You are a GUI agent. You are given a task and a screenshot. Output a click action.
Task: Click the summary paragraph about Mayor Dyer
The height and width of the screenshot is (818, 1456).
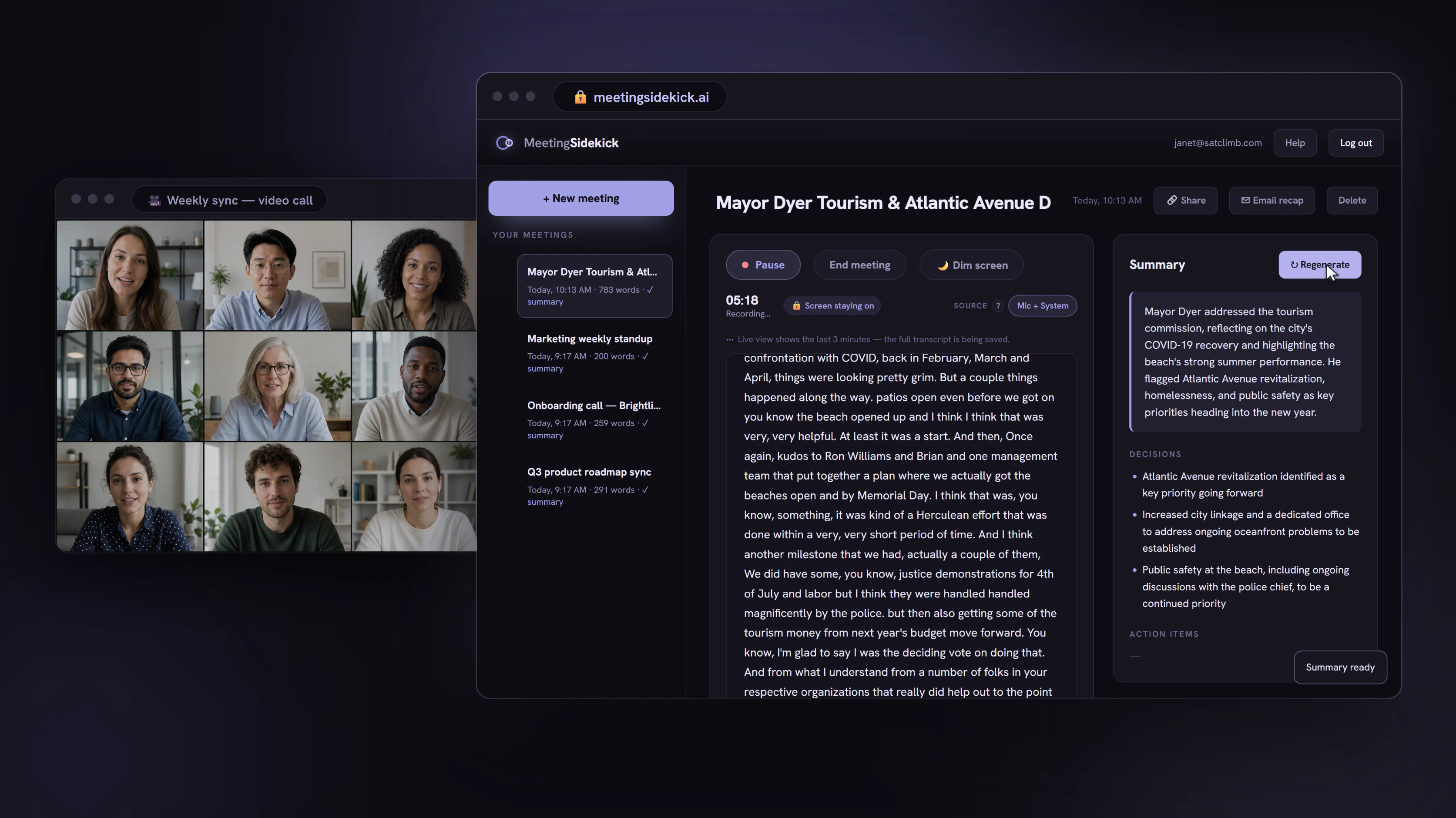click(x=1246, y=362)
